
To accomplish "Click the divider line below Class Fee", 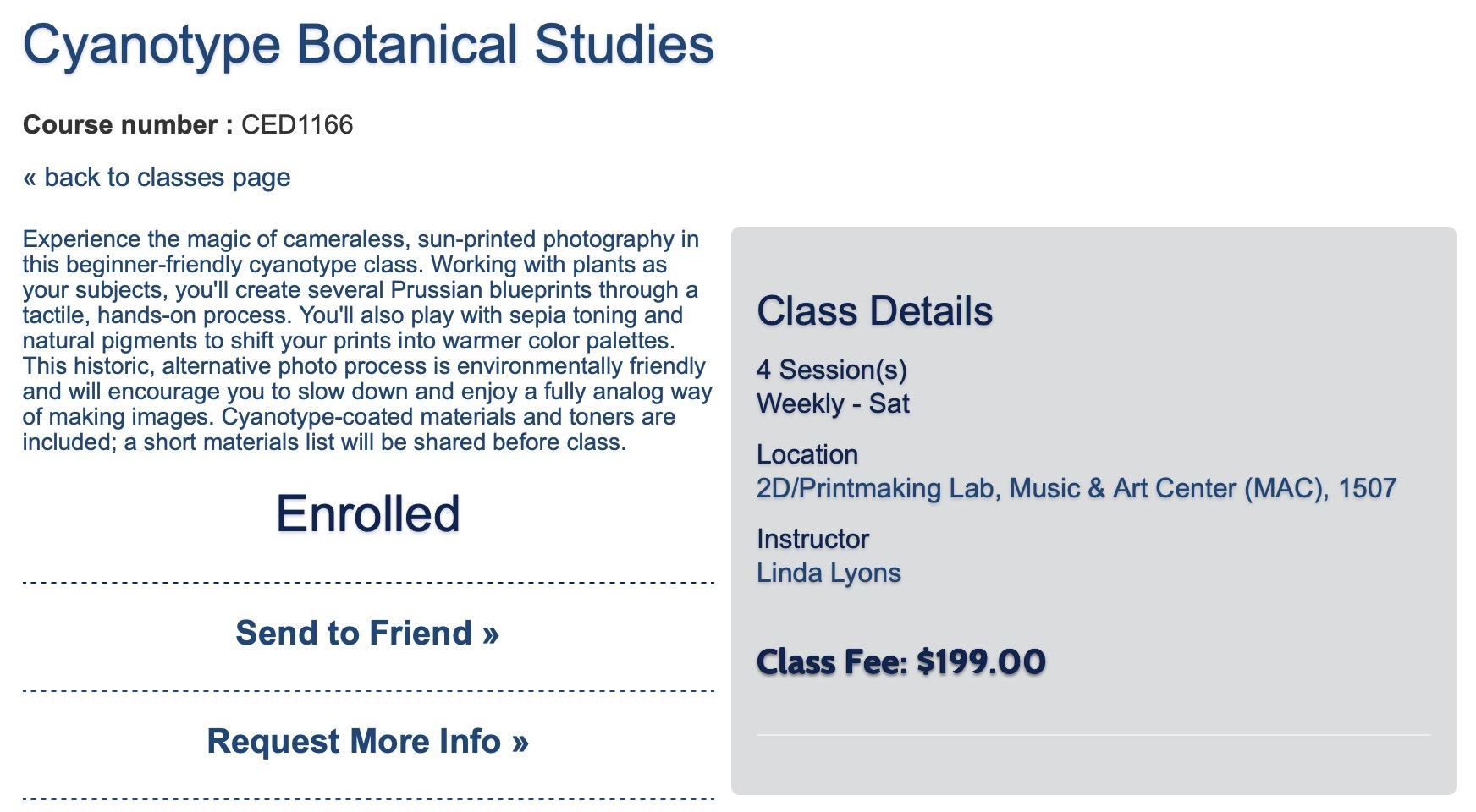I will tap(1093, 735).
